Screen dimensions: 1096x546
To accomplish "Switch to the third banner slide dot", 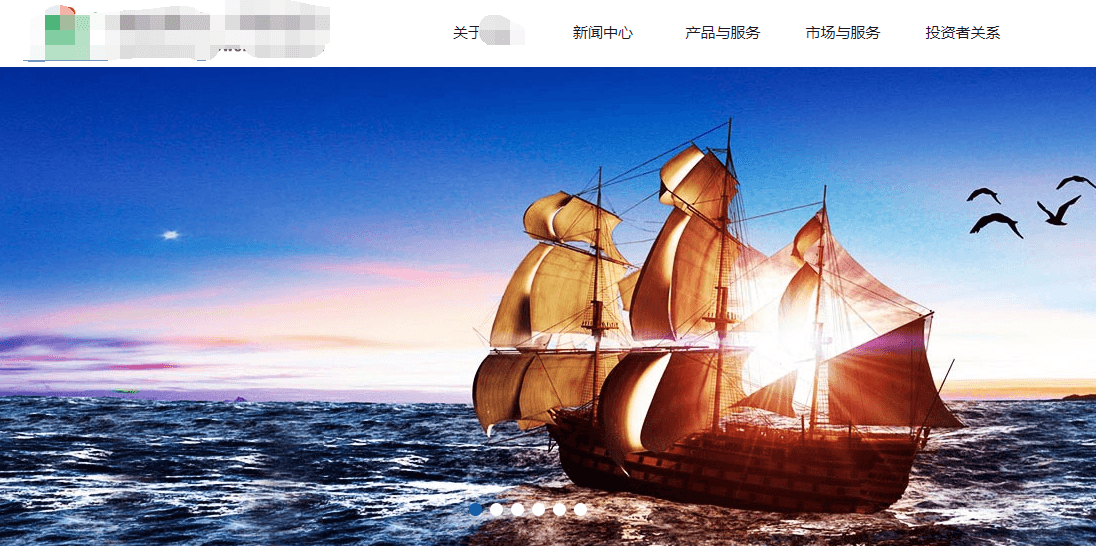I will pyautogui.click(x=517, y=510).
